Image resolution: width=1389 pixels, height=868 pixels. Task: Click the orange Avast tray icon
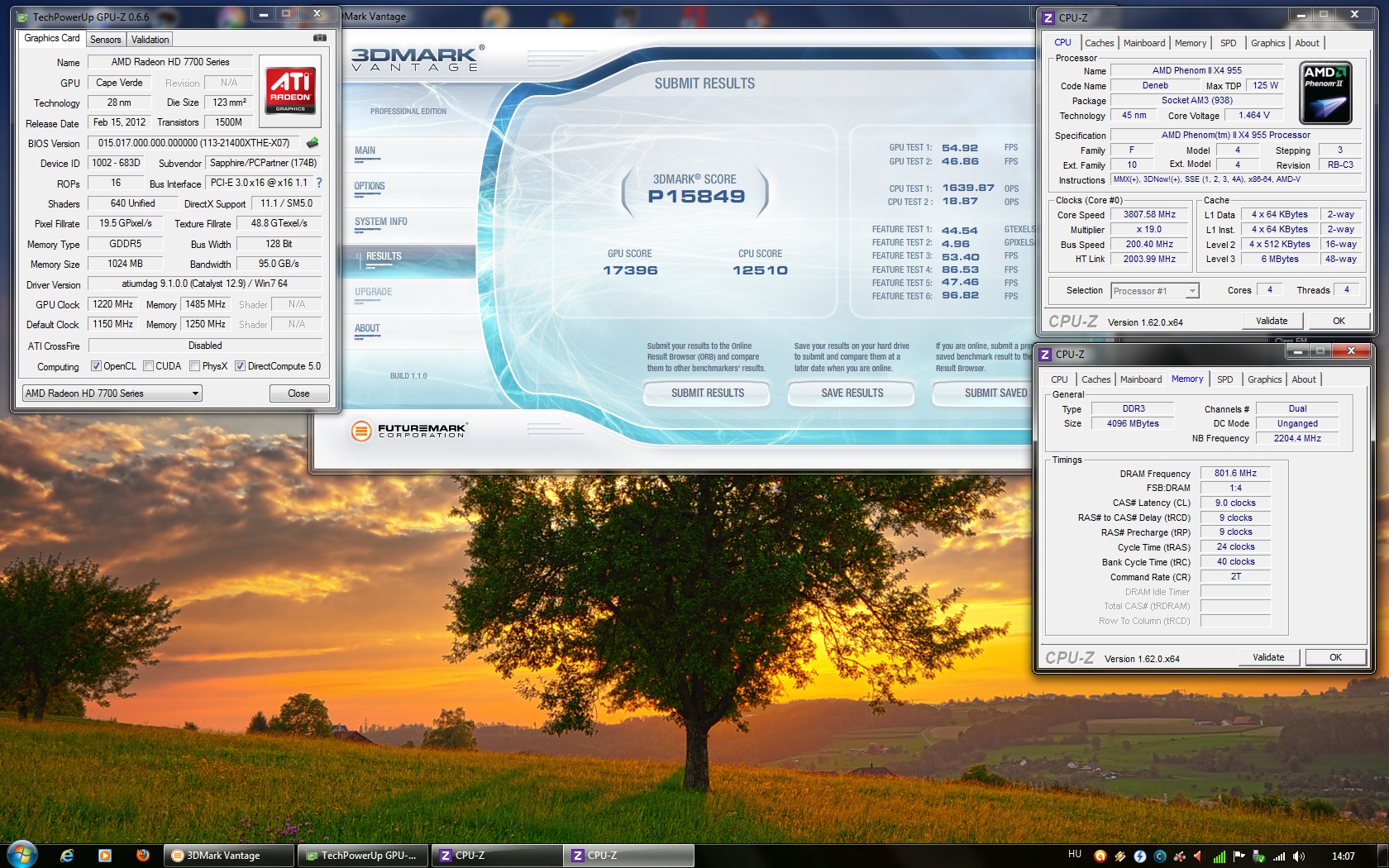point(1100,856)
